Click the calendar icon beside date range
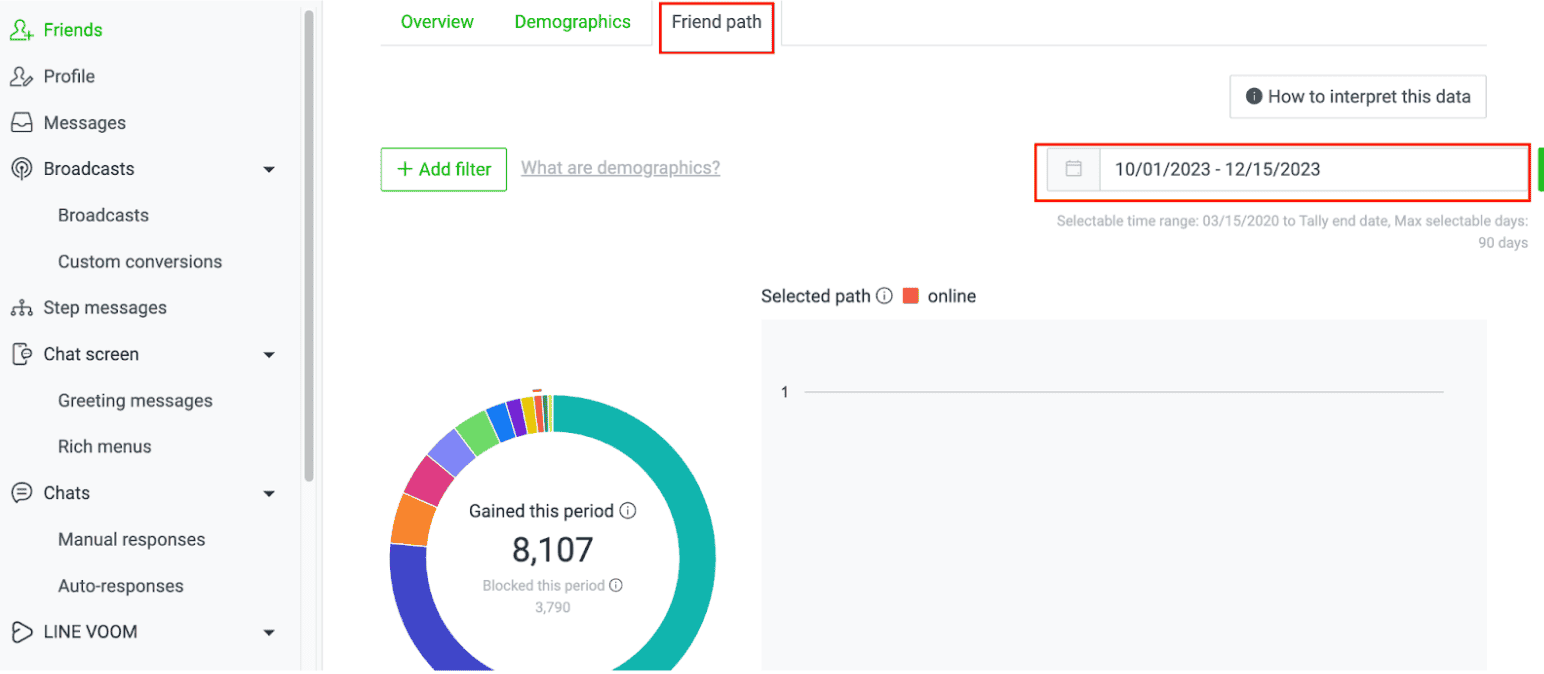Viewport: 1544px width, 674px height. [1073, 169]
